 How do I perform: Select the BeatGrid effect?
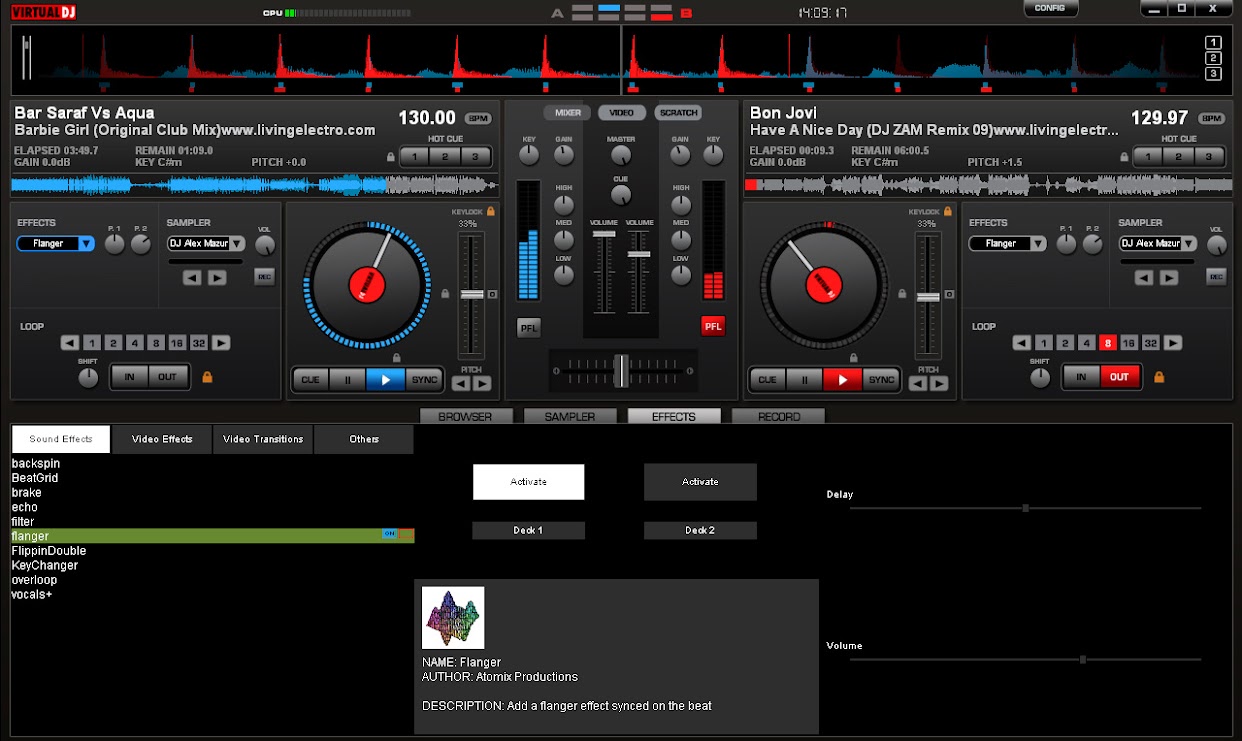coord(212,478)
